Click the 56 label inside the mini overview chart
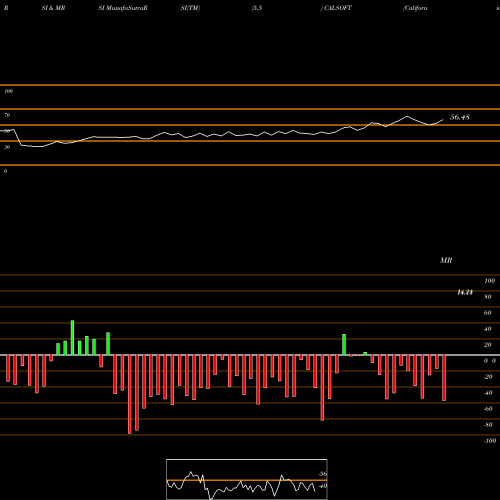500x500 pixels. click(x=322, y=474)
